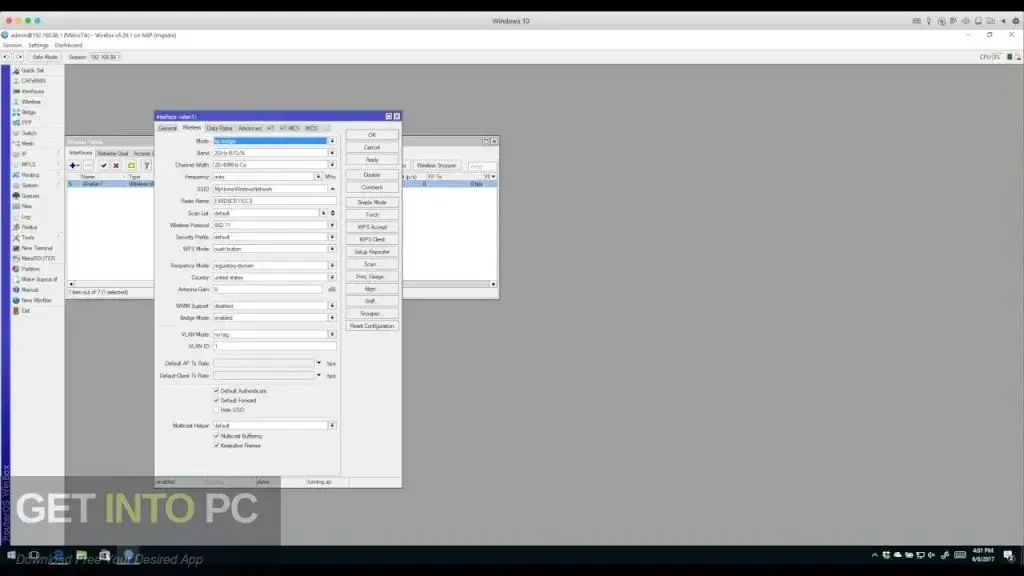Click the blue plus add icon

(74, 165)
